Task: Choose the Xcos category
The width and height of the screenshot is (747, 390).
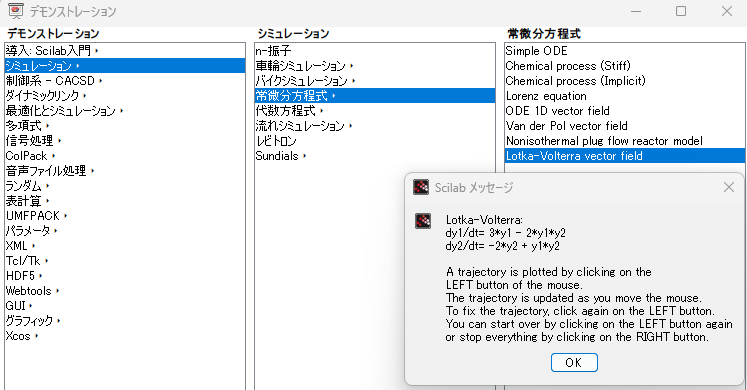Action: [125, 336]
